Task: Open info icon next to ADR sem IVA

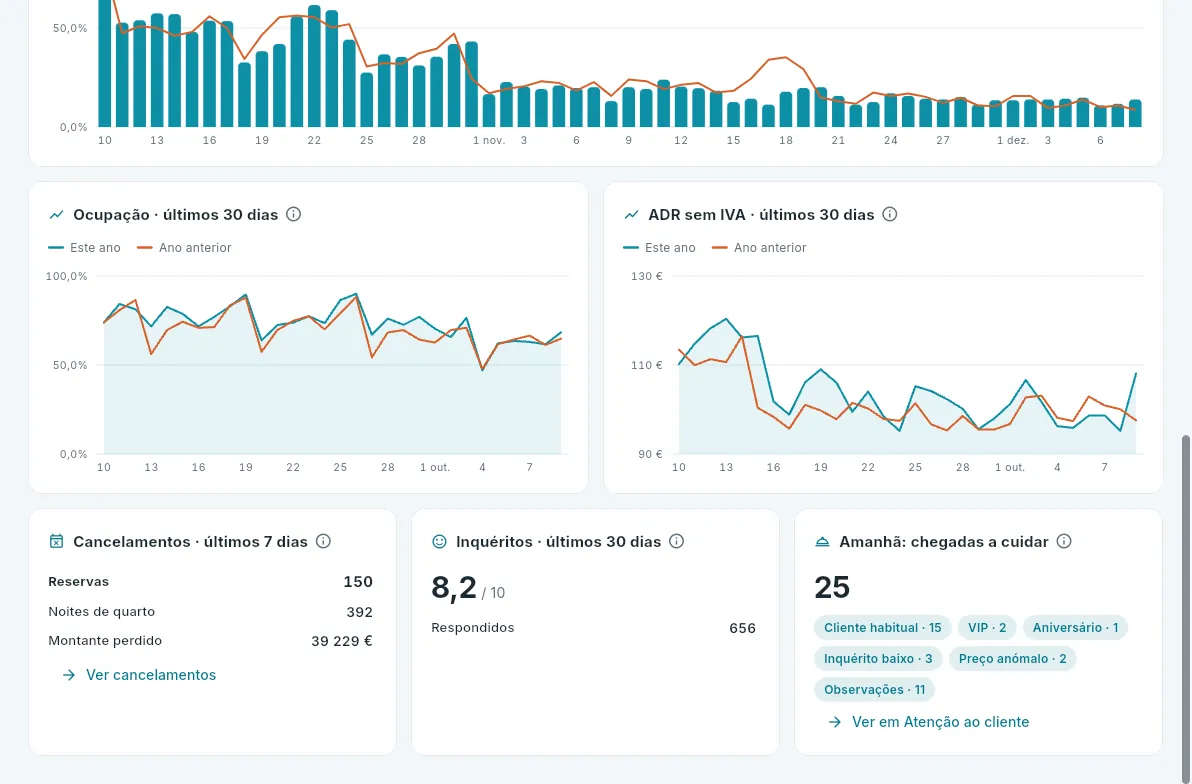Action: [889, 214]
